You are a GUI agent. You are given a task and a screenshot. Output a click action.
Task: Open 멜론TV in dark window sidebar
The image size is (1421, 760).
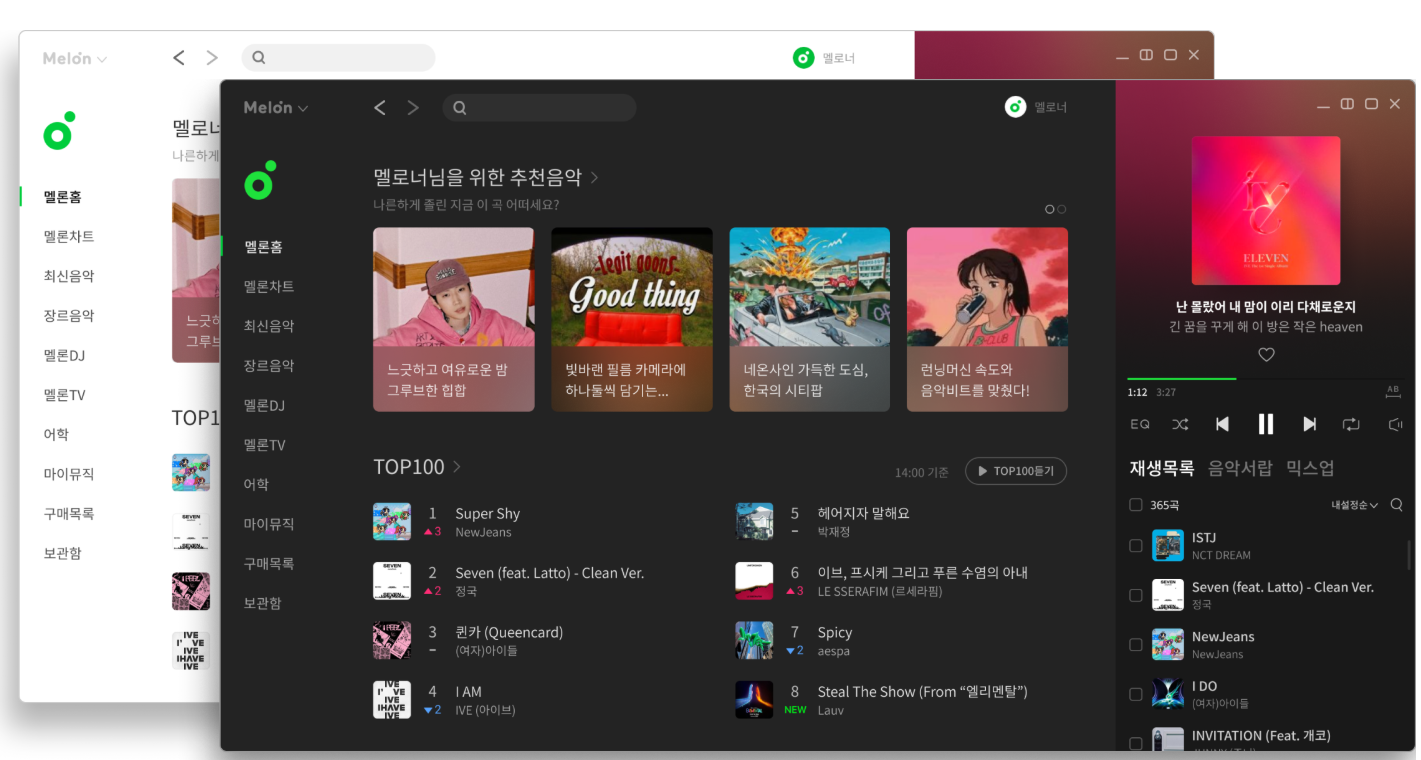(265, 444)
